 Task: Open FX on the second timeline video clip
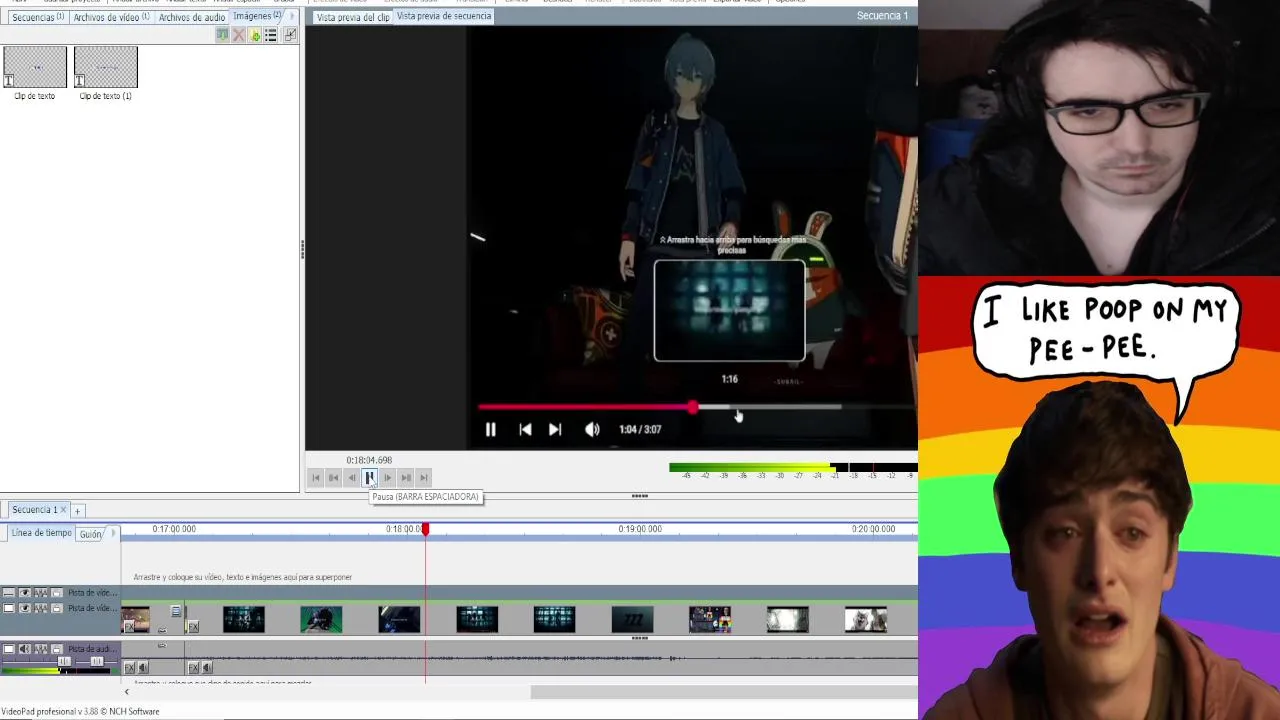tap(193, 627)
